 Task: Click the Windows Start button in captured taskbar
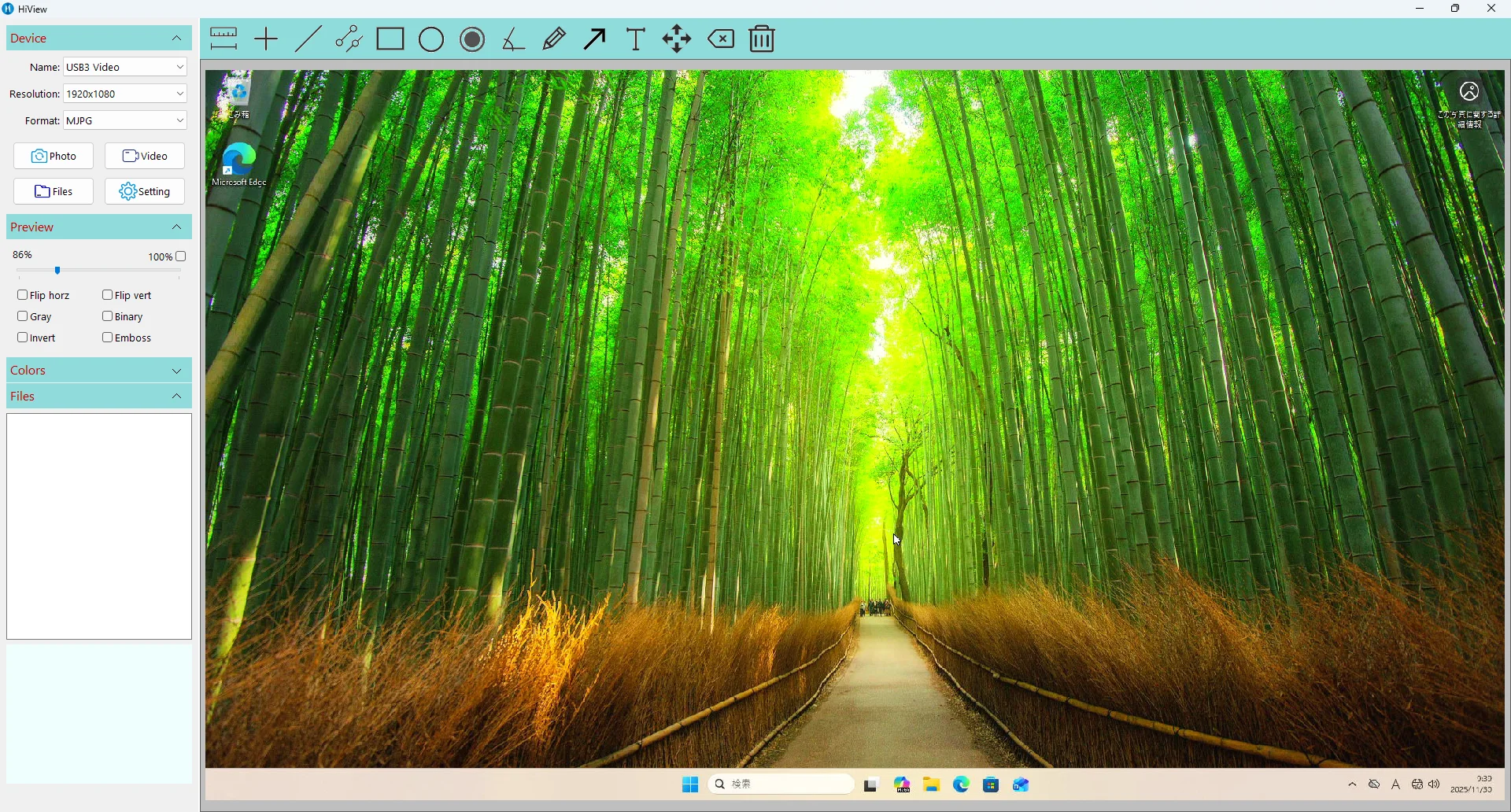pos(690,784)
